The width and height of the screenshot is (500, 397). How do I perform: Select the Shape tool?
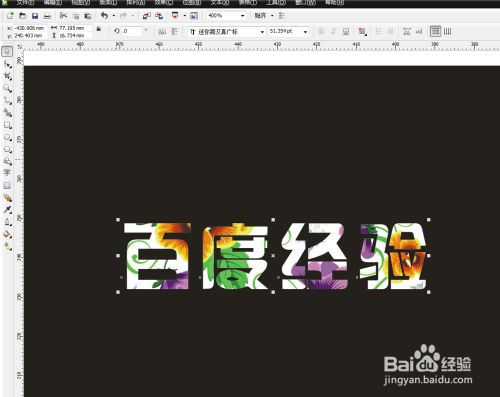(x=7, y=64)
